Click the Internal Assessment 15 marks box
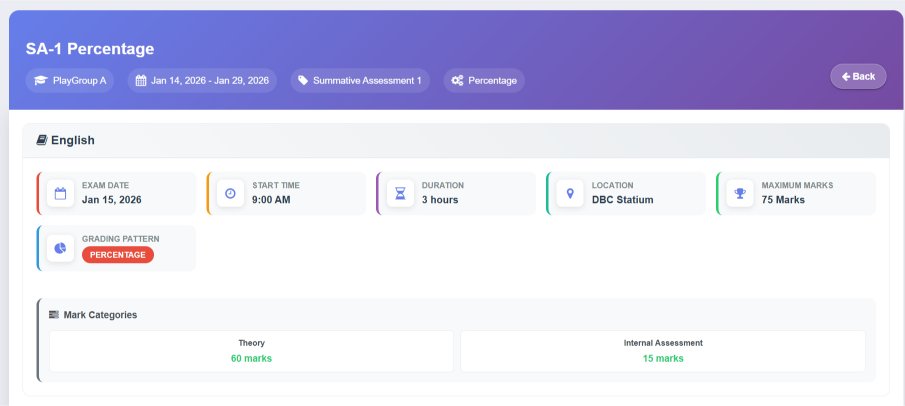The height and width of the screenshot is (406, 905). 662,351
